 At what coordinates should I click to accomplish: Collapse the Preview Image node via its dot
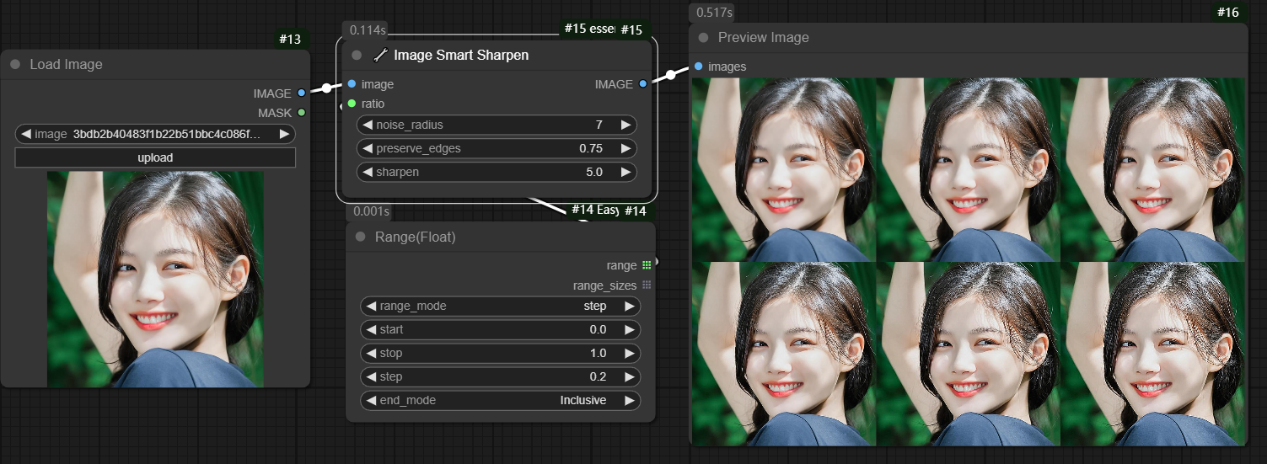tap(703, 37)
